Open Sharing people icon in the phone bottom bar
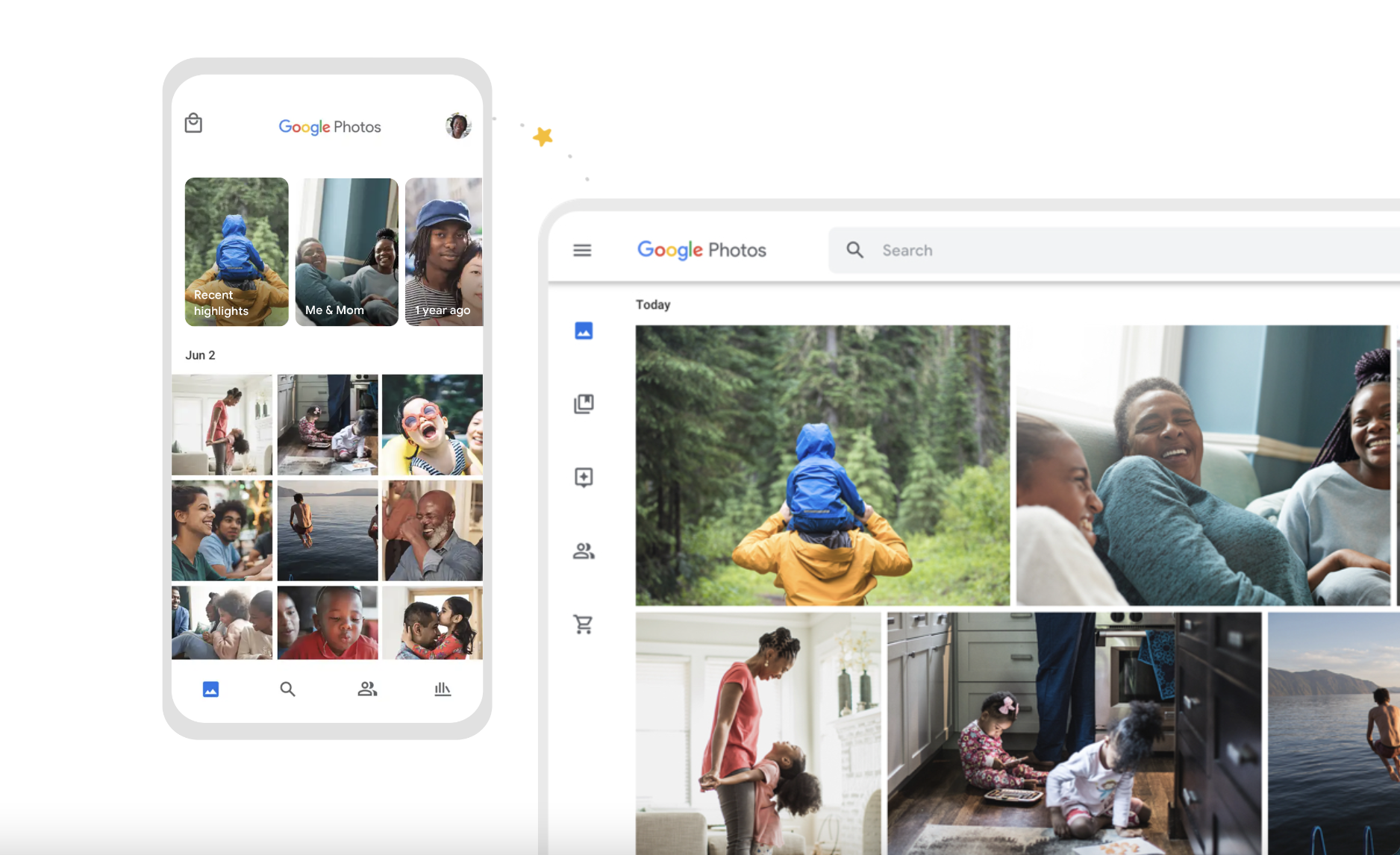 click(366, 689)
